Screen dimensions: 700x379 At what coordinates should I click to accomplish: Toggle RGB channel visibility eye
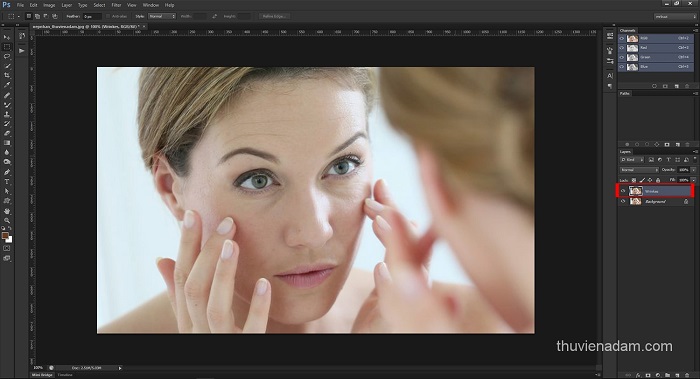(622, 38)
